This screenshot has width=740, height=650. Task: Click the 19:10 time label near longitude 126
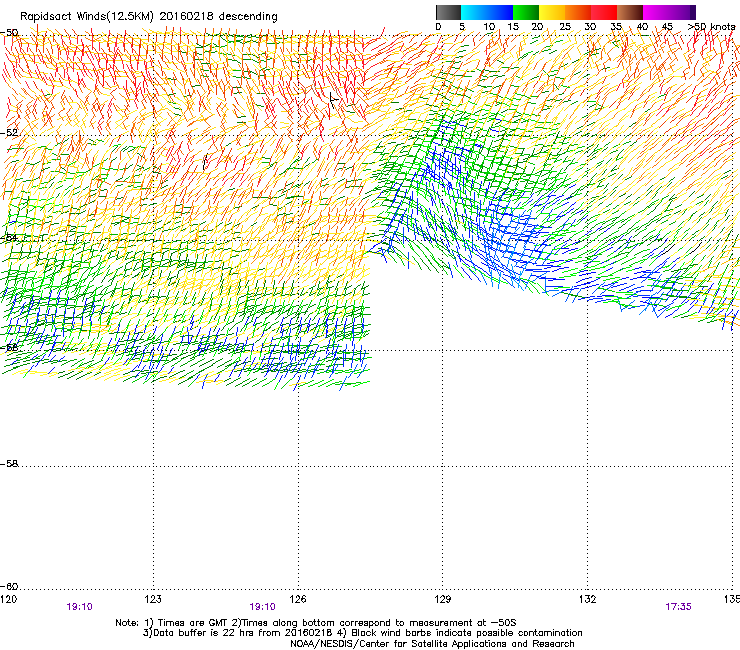[x=262, y=607]
